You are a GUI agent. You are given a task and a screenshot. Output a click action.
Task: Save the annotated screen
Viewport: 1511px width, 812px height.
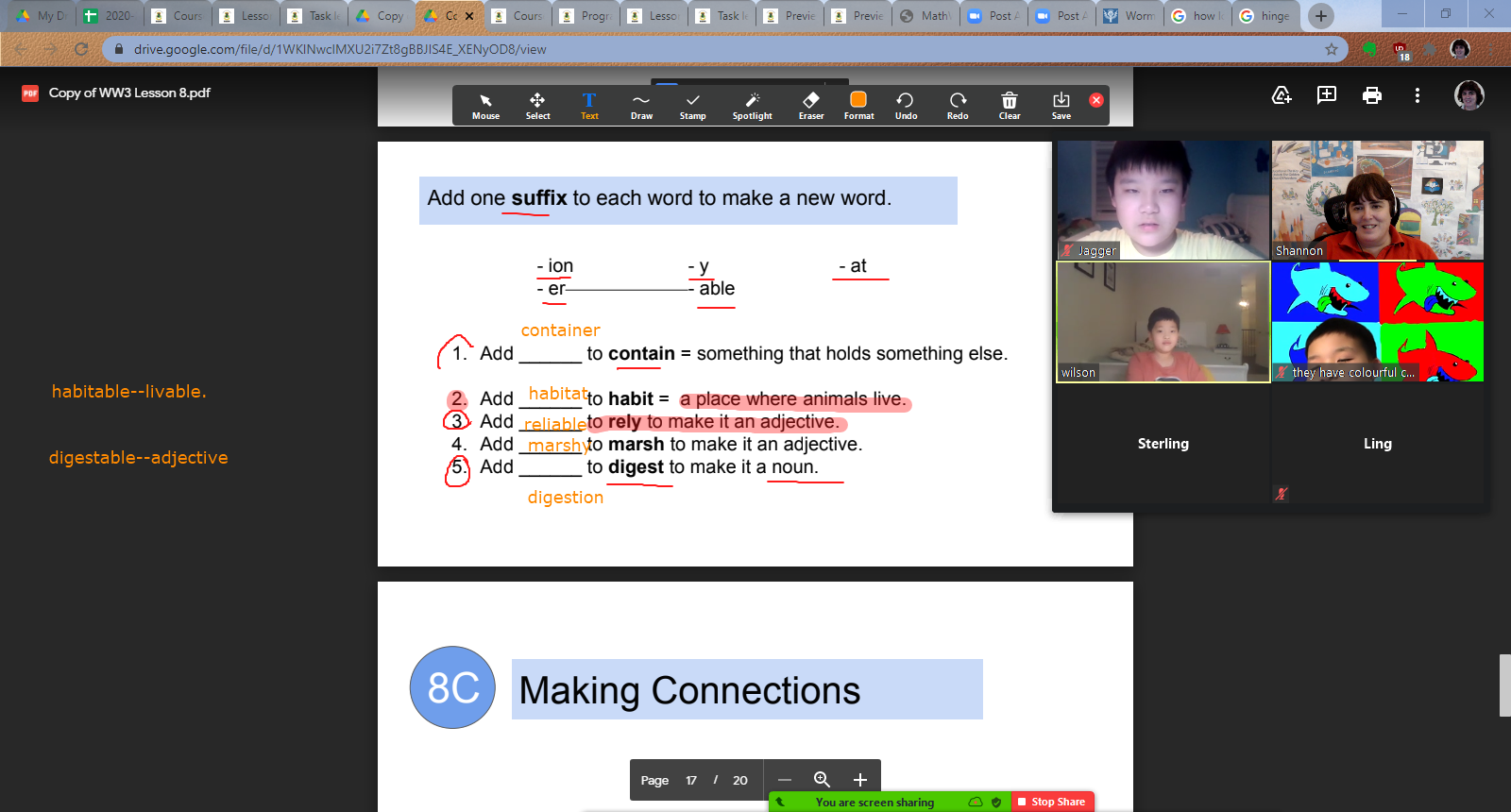coord(1061,106)
